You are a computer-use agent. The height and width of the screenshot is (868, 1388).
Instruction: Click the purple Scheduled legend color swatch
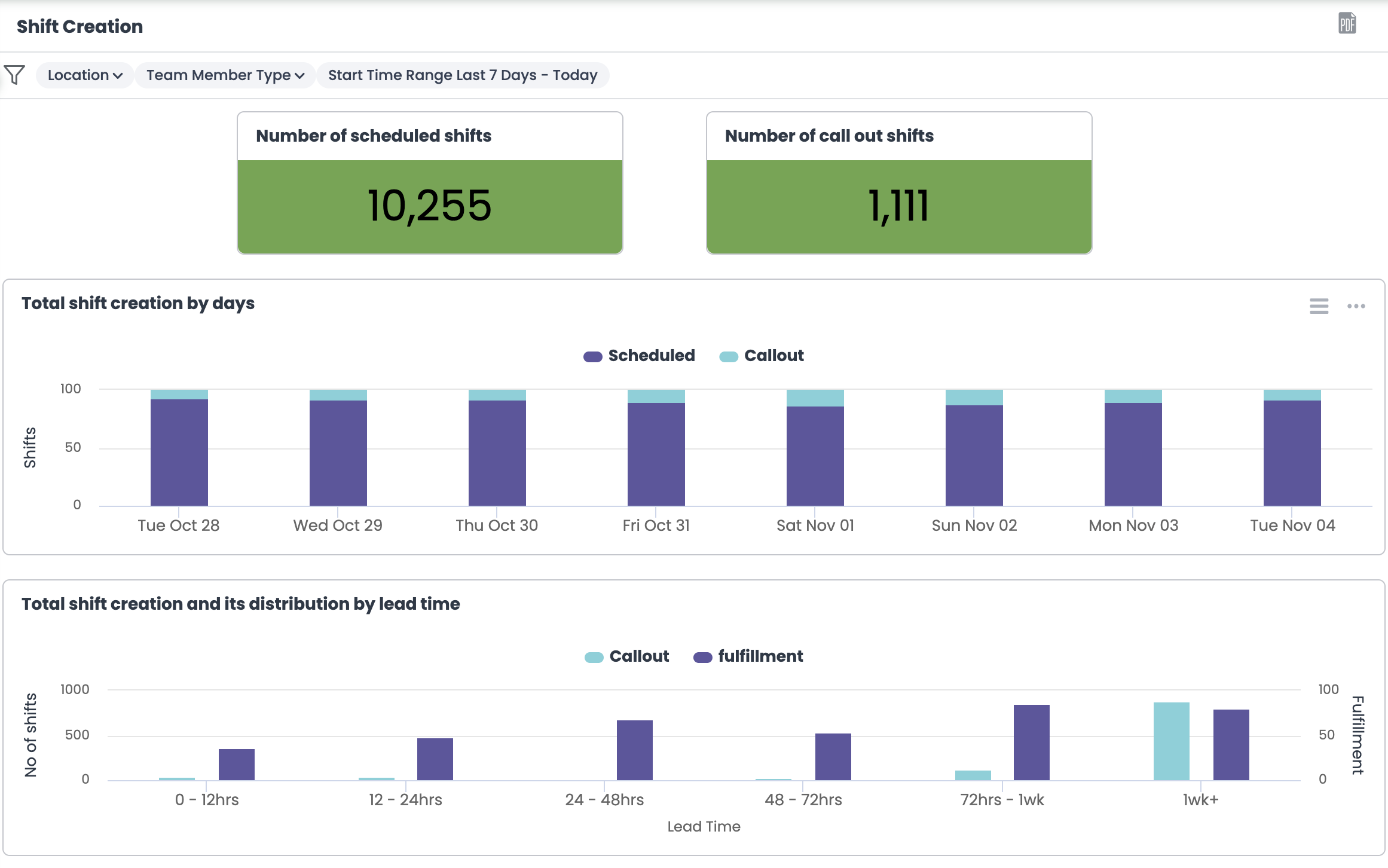pos(592,357)
